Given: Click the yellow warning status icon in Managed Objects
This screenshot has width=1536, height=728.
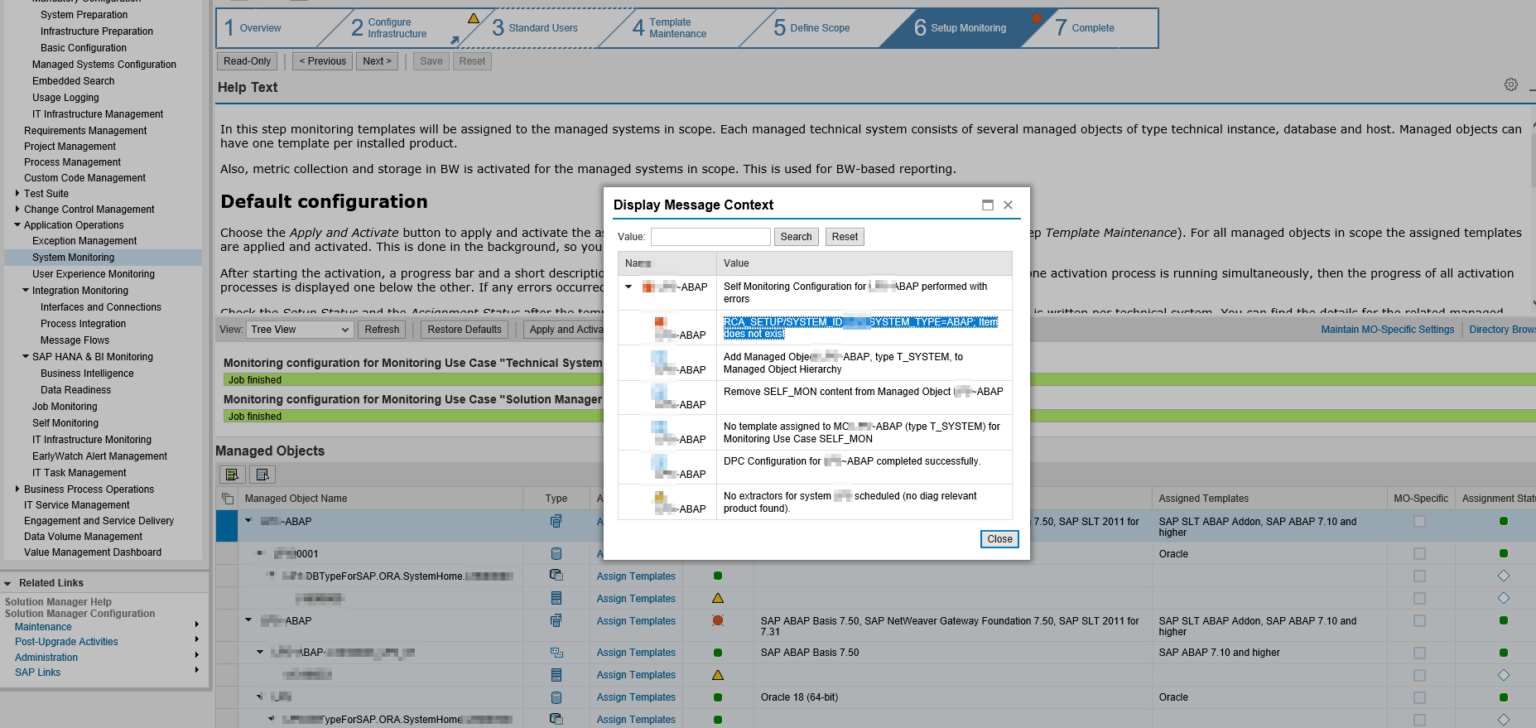Looking at the screenshot, I should (716, 598).
